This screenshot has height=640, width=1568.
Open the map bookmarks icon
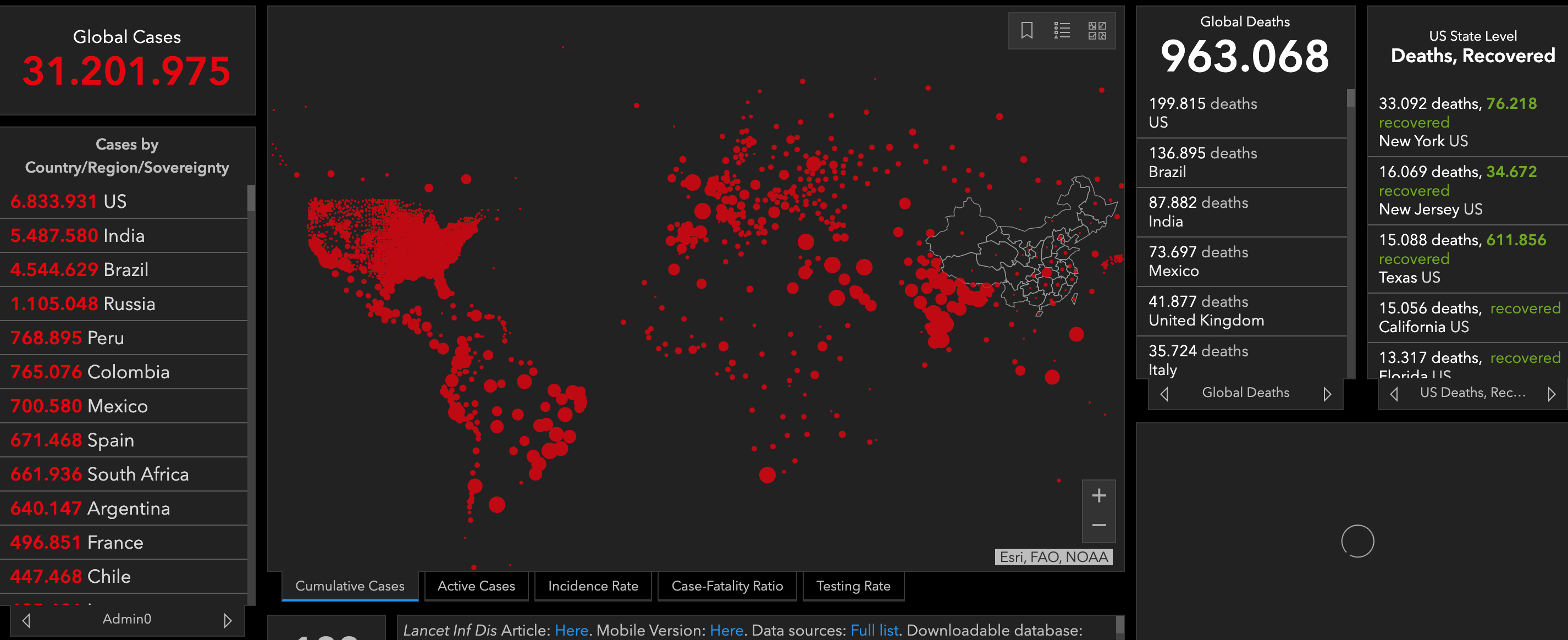[1027, 30]
